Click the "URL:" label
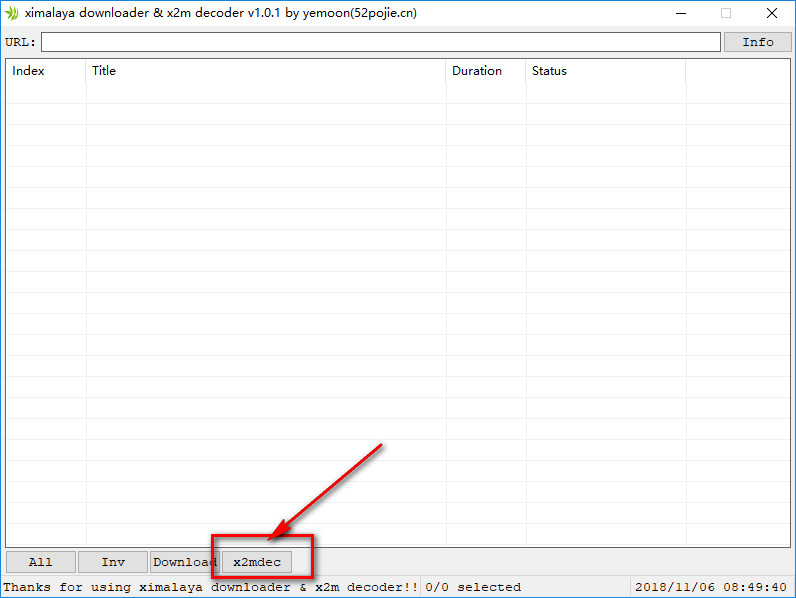This screenshot has height=598, width=796. (x=21, y=42)
